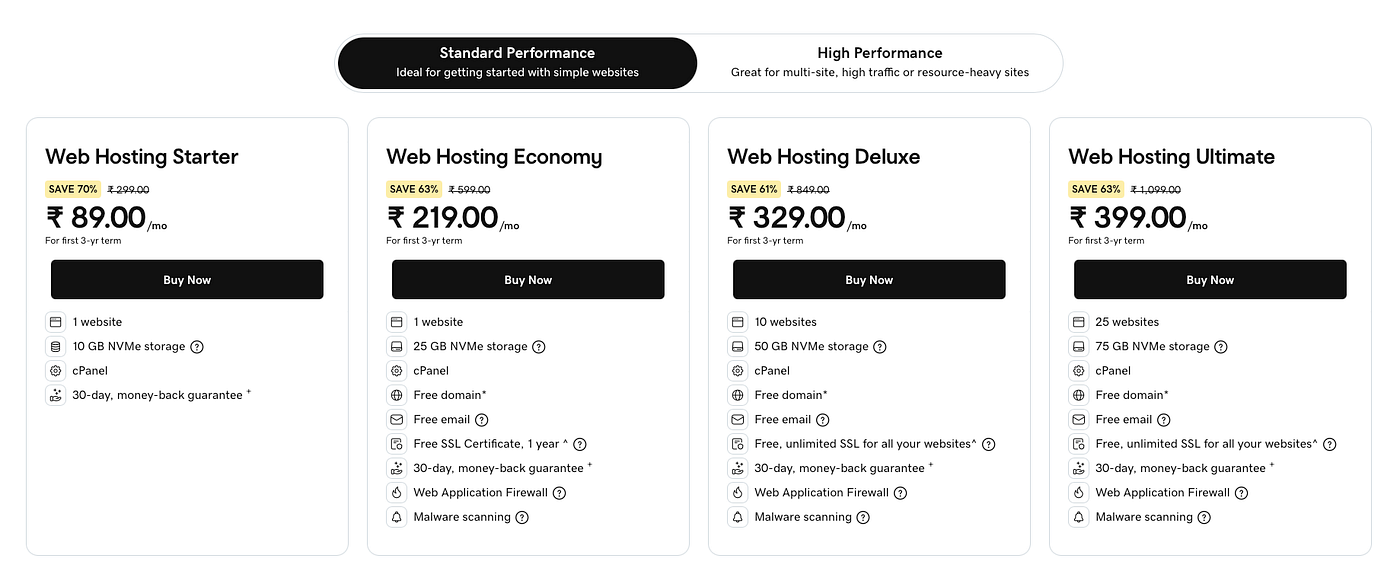The image size is (1400, 565).
Task: Switch to the High Performance tab
Action: [x=879, y=63]
